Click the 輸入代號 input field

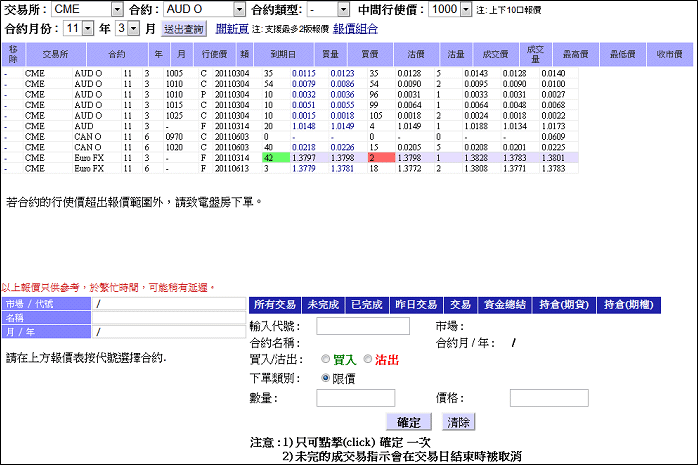(x=363, y=326)
